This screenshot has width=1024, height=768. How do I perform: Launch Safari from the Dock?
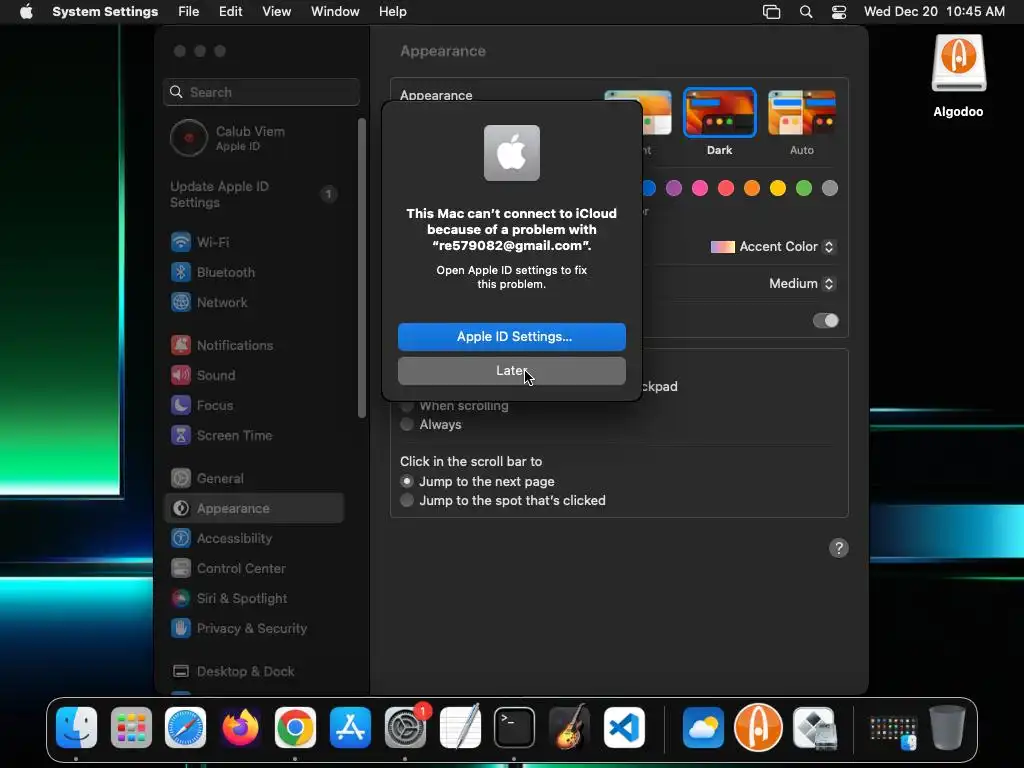185,728
